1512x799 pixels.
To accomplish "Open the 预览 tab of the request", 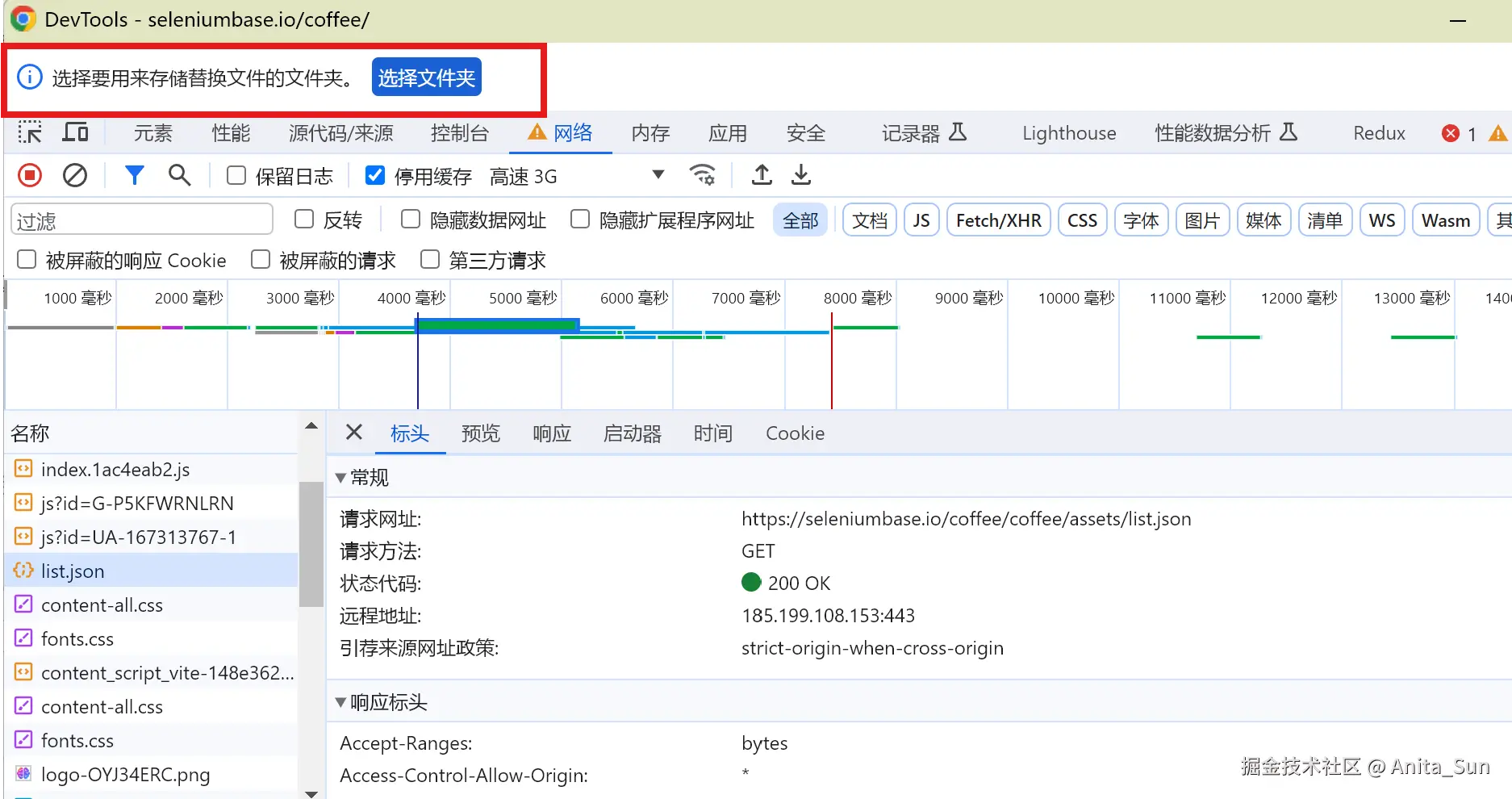I will [481, 433].
